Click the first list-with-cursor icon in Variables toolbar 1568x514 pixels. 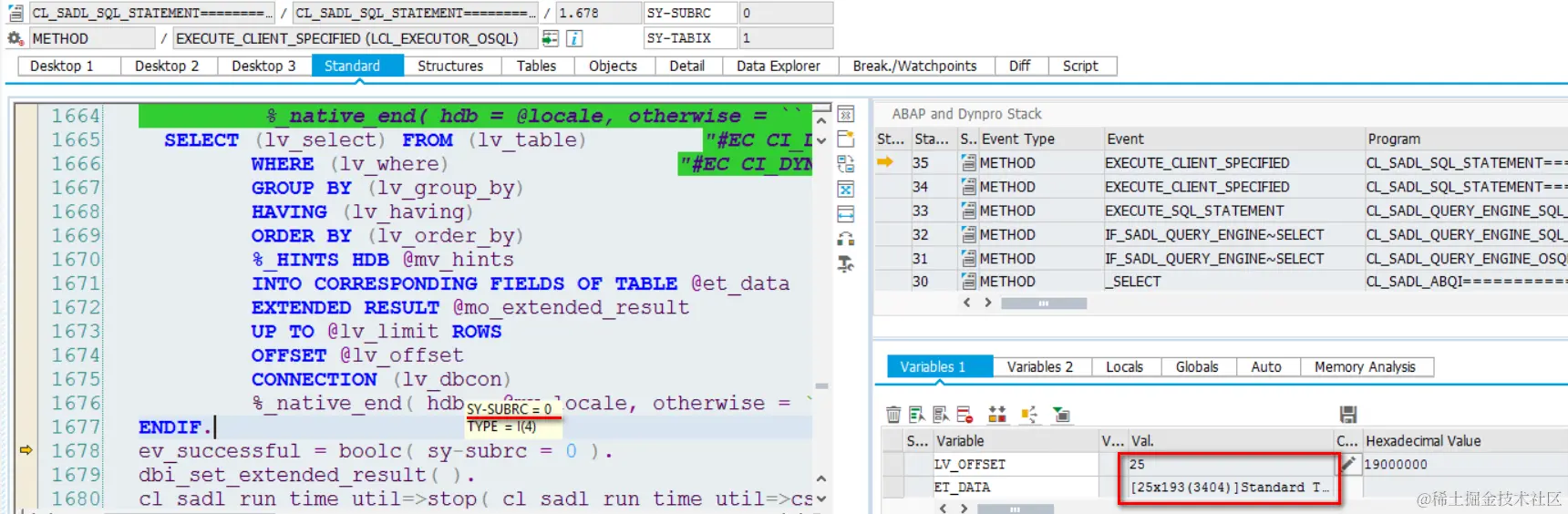917,415
